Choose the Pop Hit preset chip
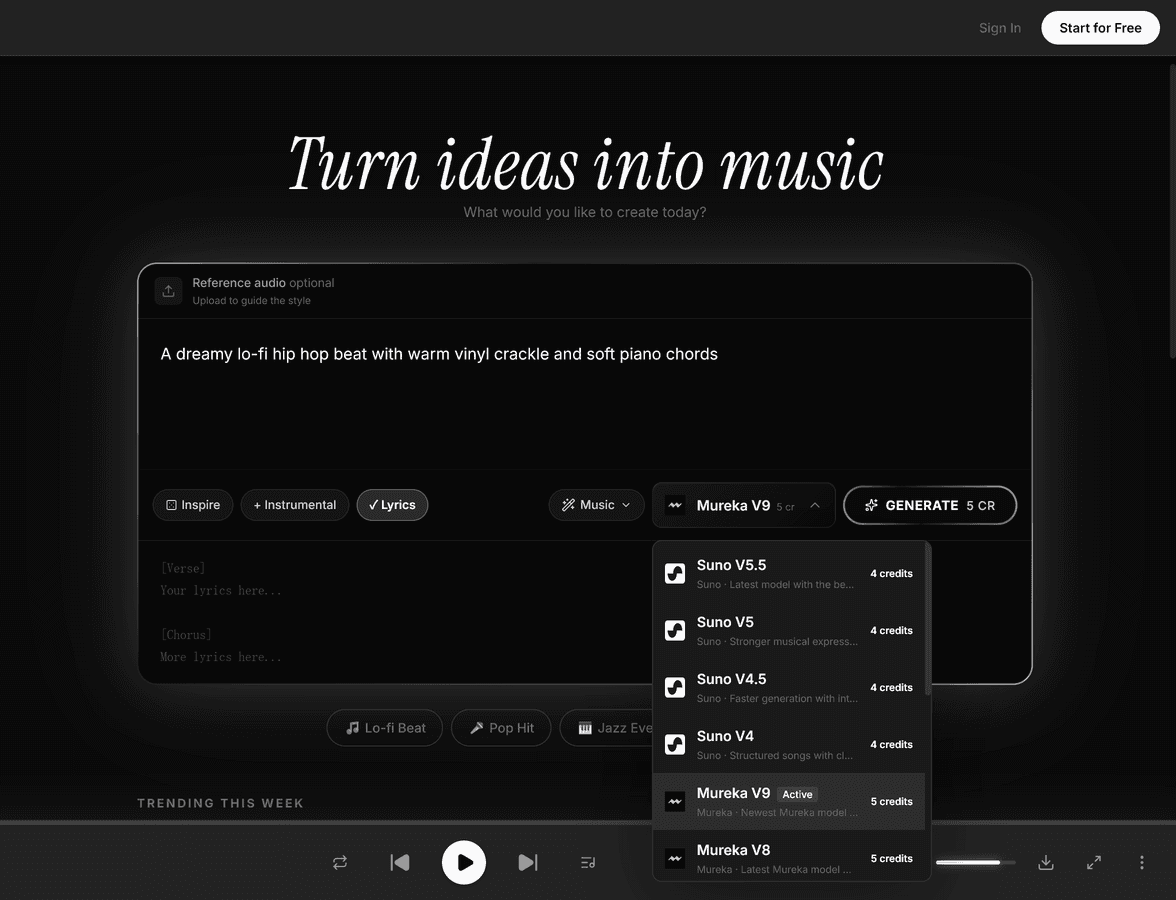 501,728
